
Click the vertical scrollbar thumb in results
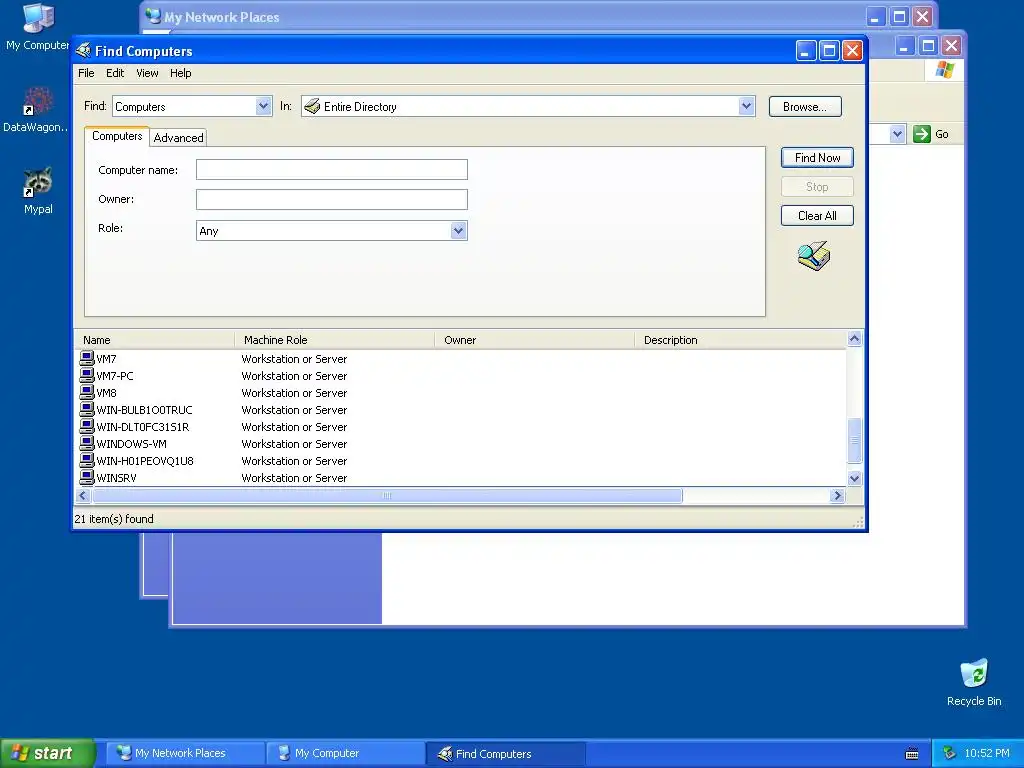click(854, 440)
